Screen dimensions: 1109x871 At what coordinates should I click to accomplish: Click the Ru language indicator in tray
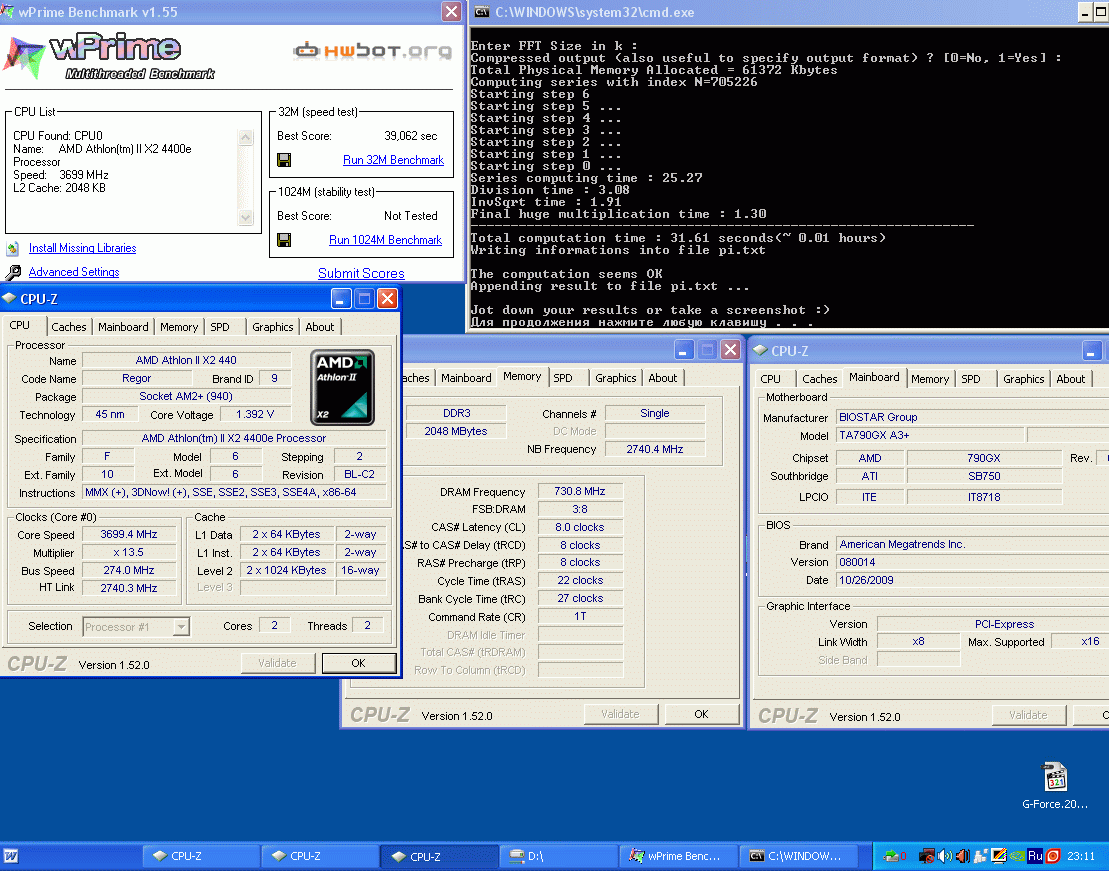click(x=1035, y=856)
